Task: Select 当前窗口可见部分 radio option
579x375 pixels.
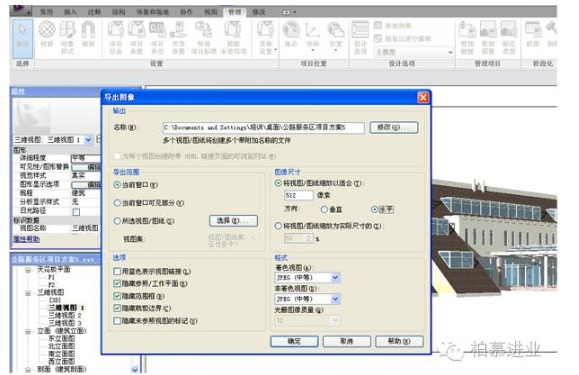Action: [117, 203]
